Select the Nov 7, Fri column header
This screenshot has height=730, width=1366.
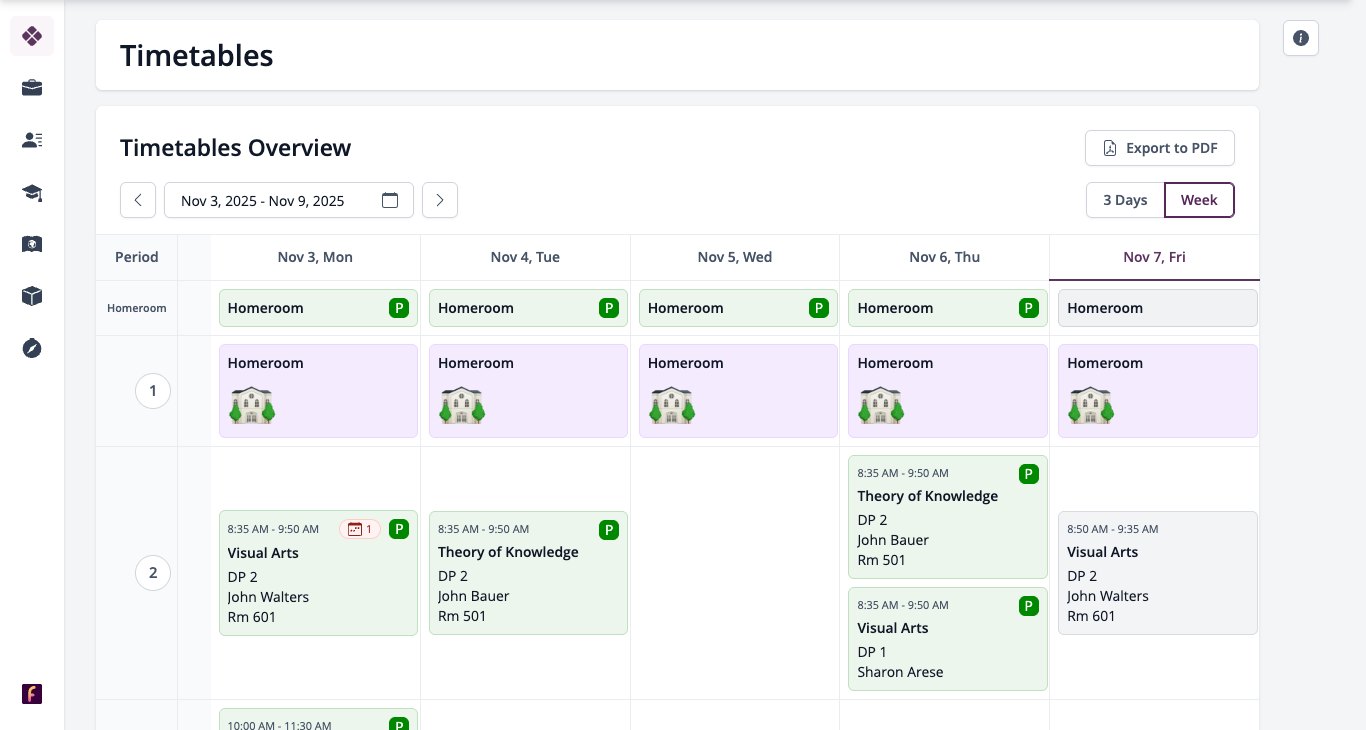pos(1154,257)
